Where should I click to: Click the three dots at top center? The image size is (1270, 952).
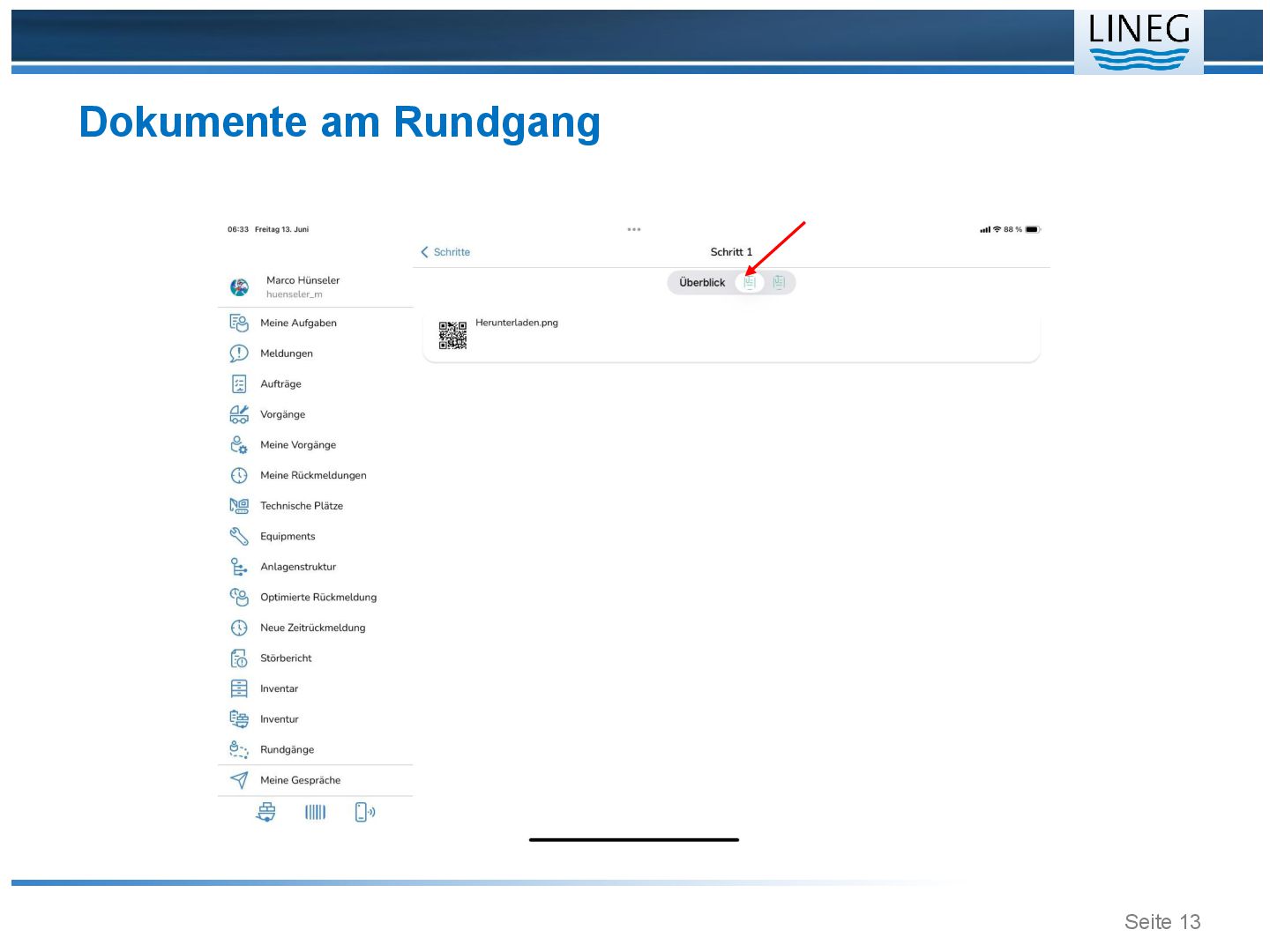point(634,229)
